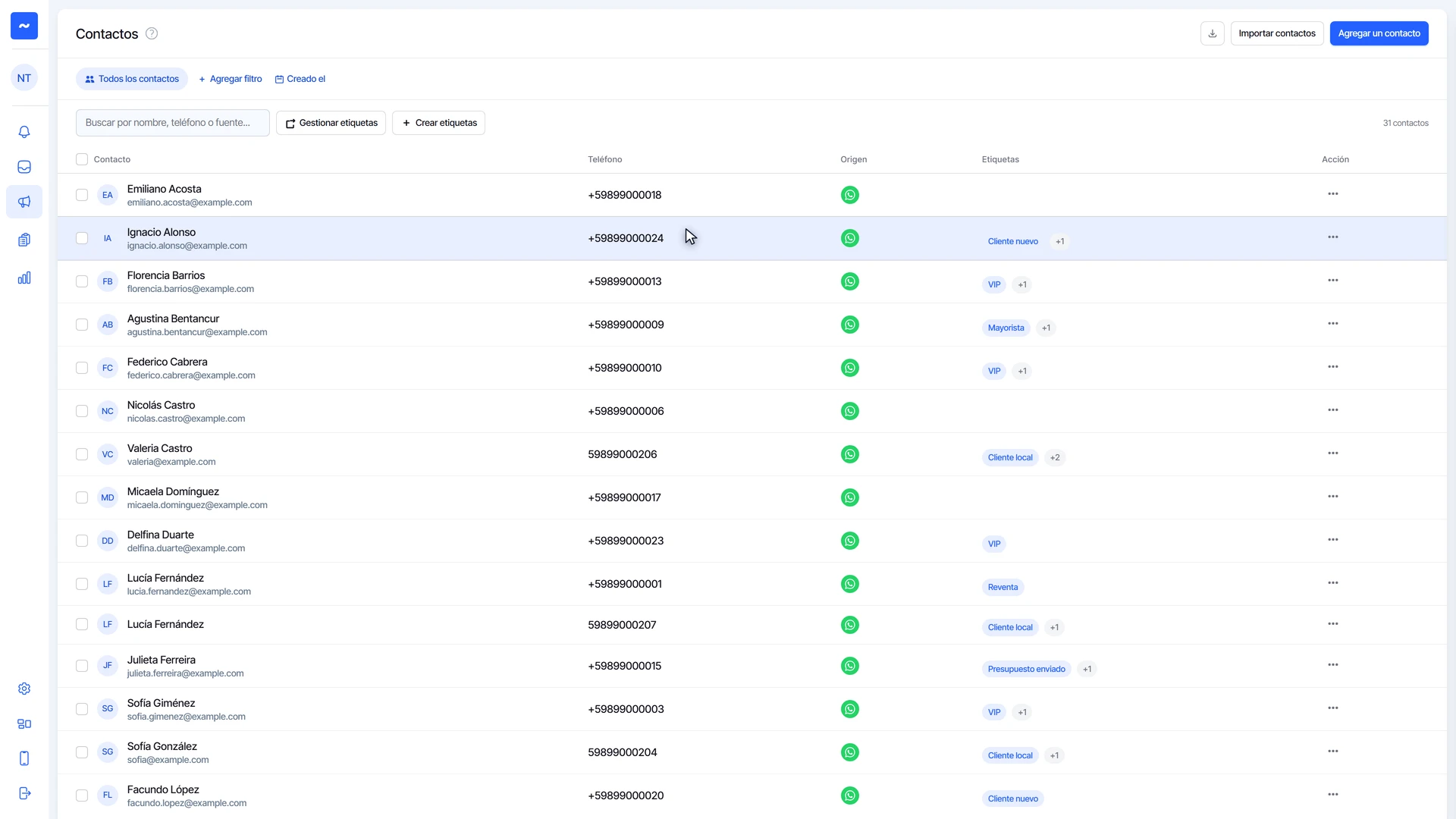Image resolution: width=1456 pixels, height=819 pixels.
Task: Open the three-dot menu for Federico Cabrera
Action: 1333,367
